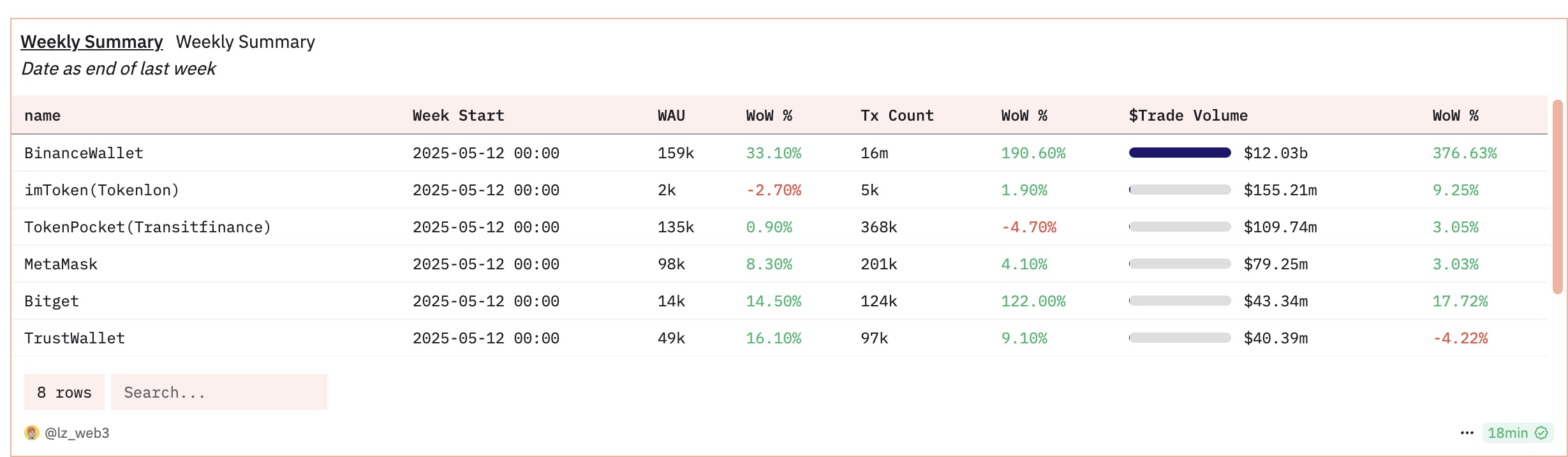Sort by the name column header
Image resolution: width=1568 pixels, height=457 pixels.
[42, 116]
